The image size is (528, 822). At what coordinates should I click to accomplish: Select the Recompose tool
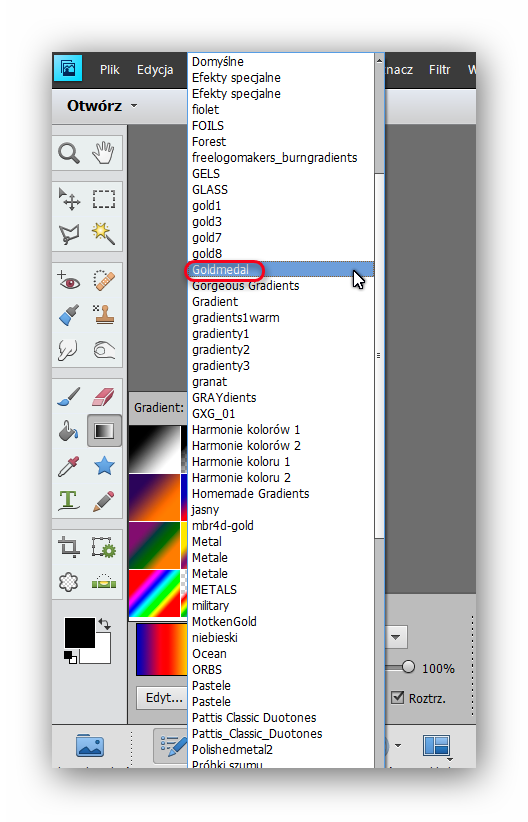click(x=104, y=547)
